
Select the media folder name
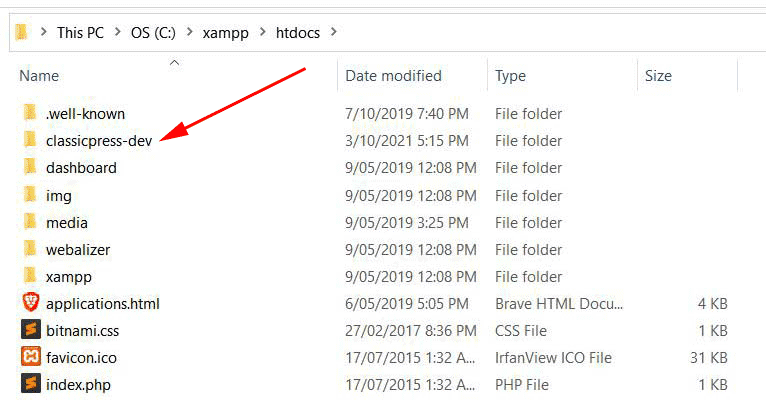click(67, 223)
